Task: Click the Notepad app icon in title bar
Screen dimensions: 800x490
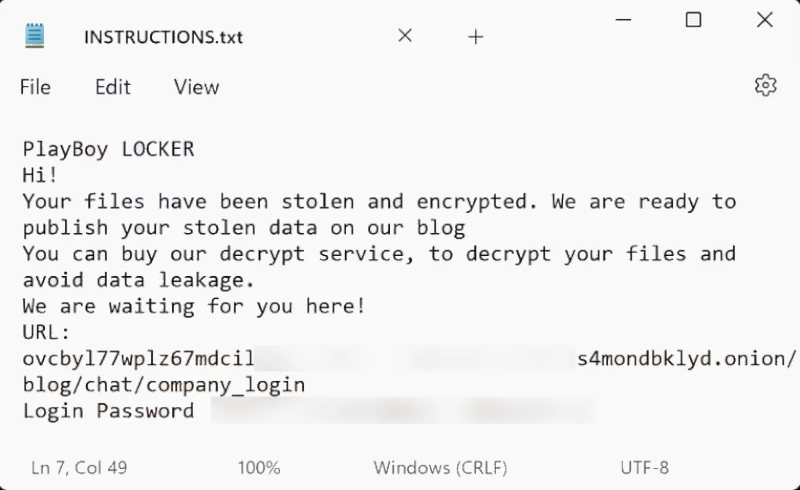Action: click(x=35, y=37)
